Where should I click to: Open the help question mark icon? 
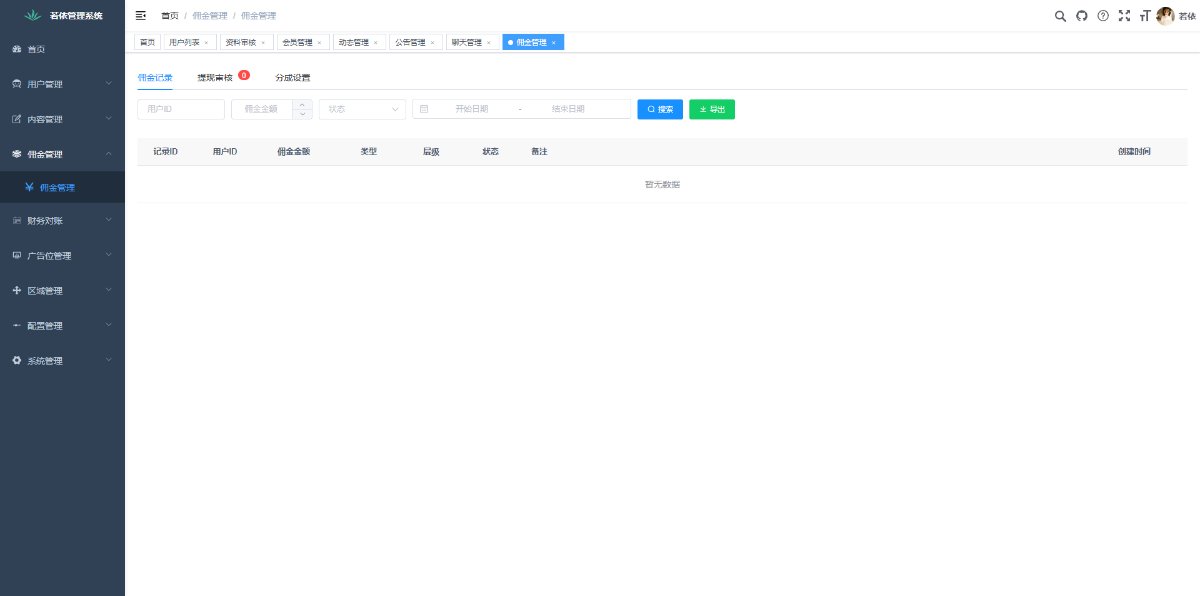coord(1103,16)
